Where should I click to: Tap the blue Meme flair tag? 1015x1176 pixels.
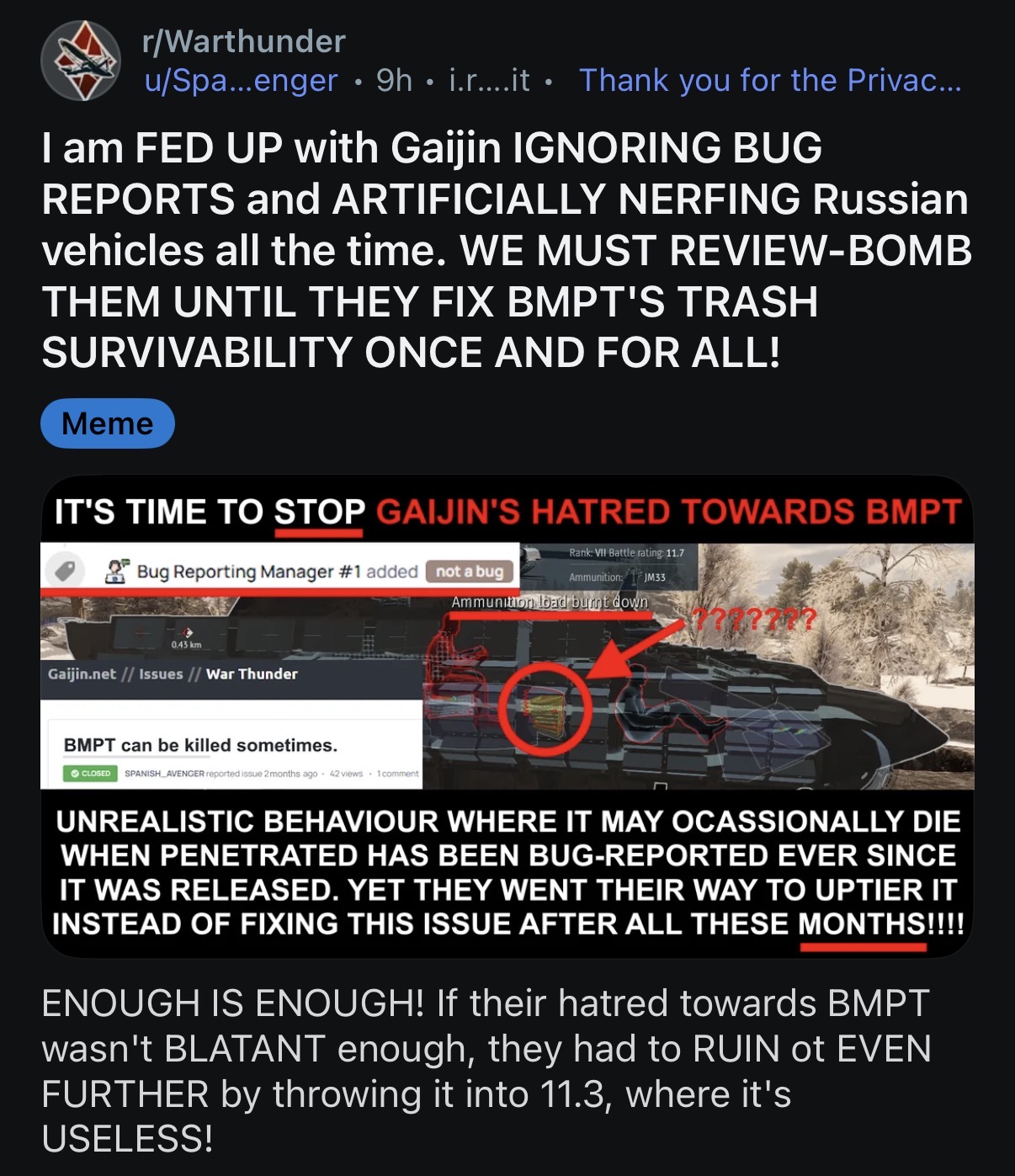point(108,423)
